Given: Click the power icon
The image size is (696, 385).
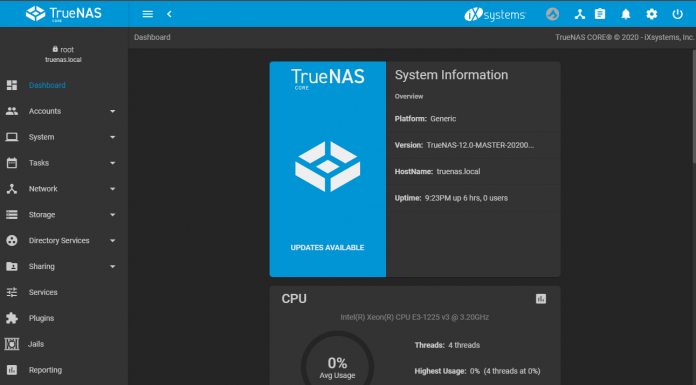Looking at the screenshot, I should (x=677, y=14).
